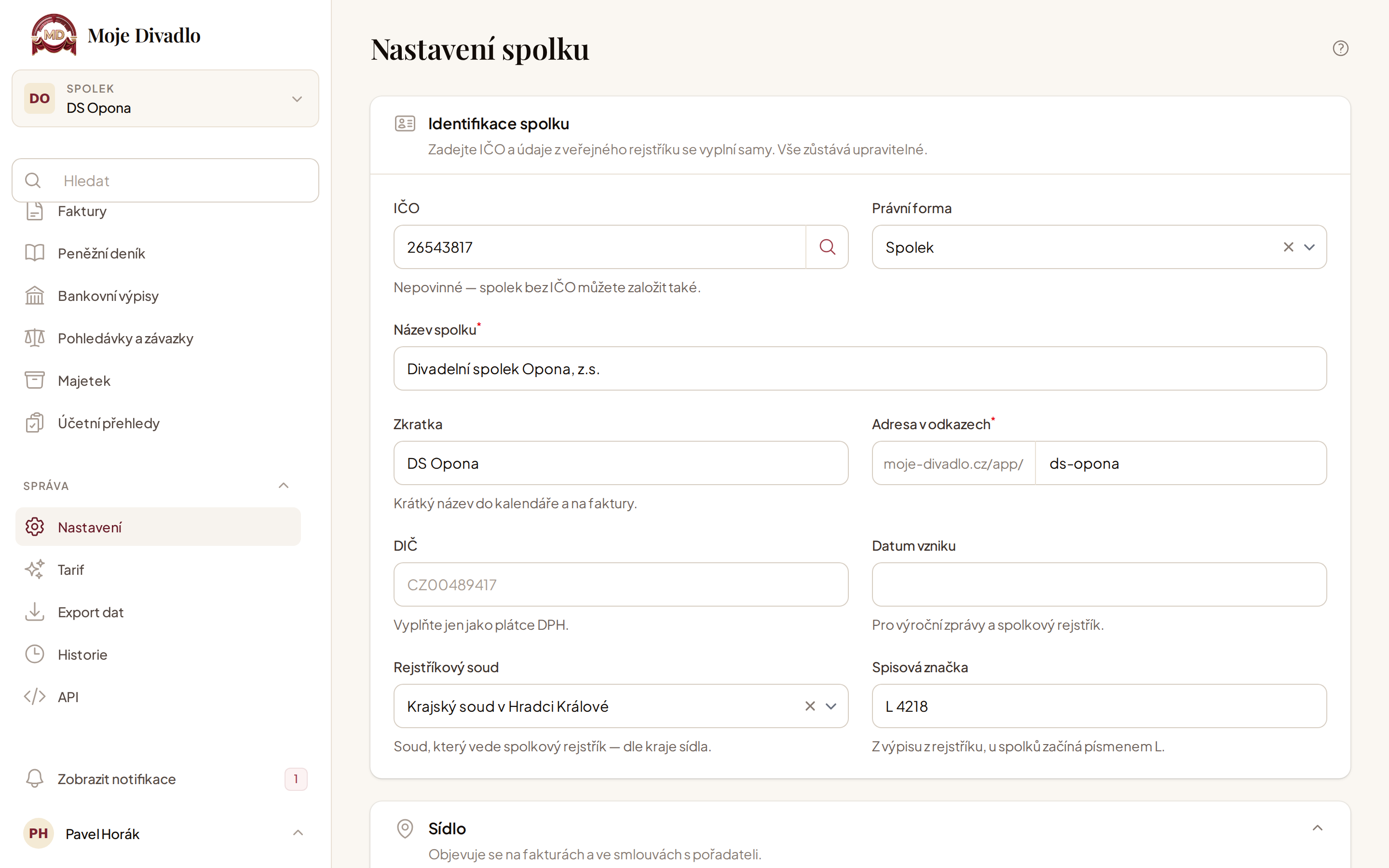Click the Název spolku text field
This screenshot has width=1389, height=868.
[860, 368]
